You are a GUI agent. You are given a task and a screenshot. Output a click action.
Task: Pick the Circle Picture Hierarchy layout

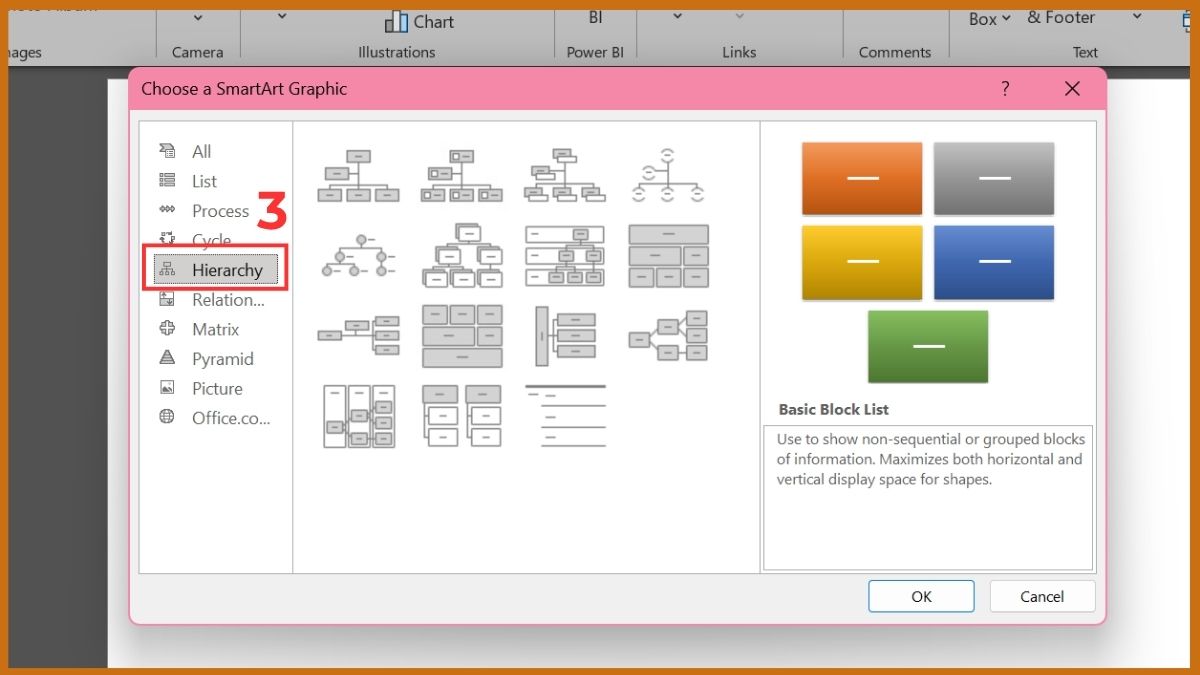point(358,256)
